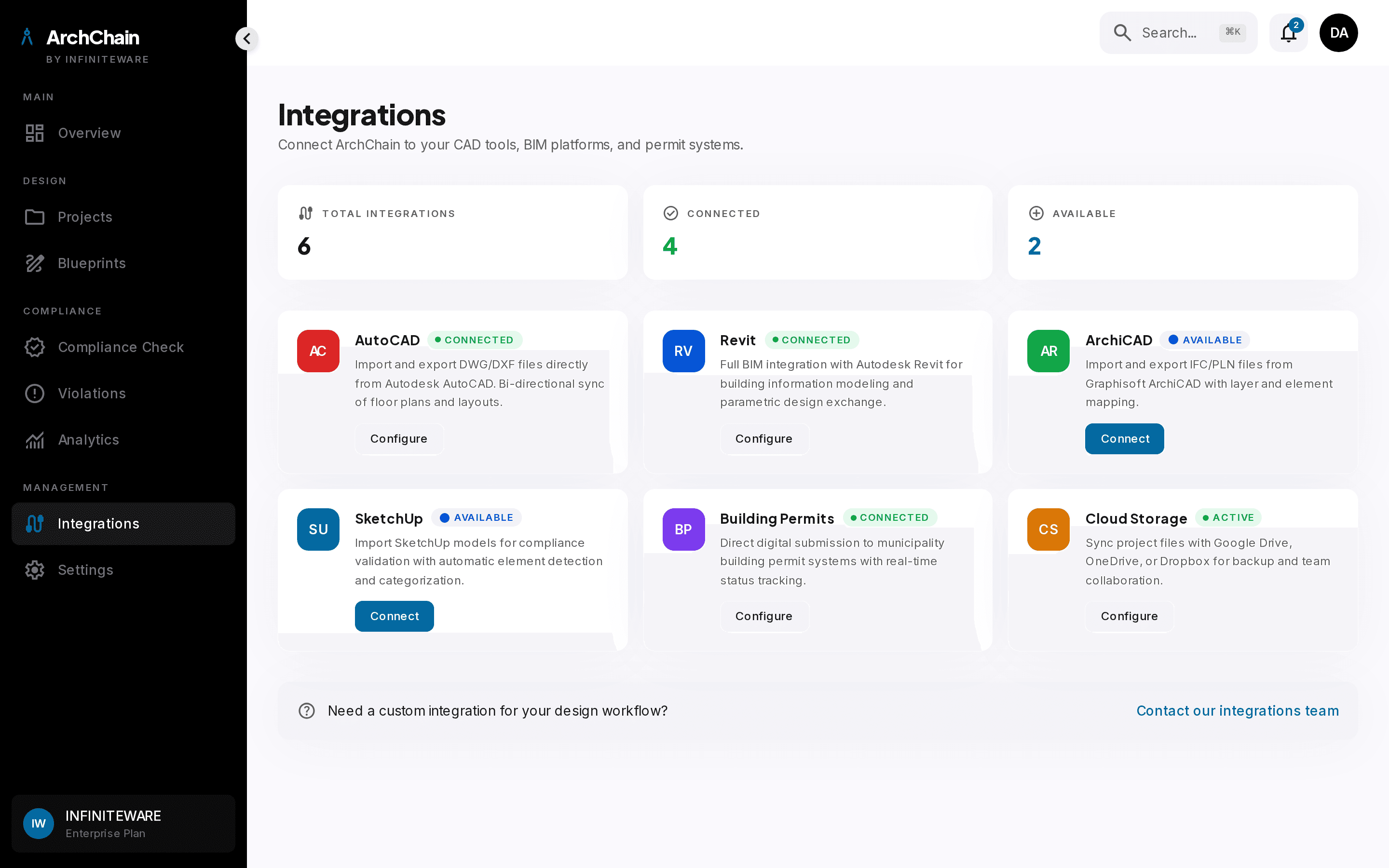Click Revit's CONNECTED status badge
1389x868 pixels.
pos(812,340)
